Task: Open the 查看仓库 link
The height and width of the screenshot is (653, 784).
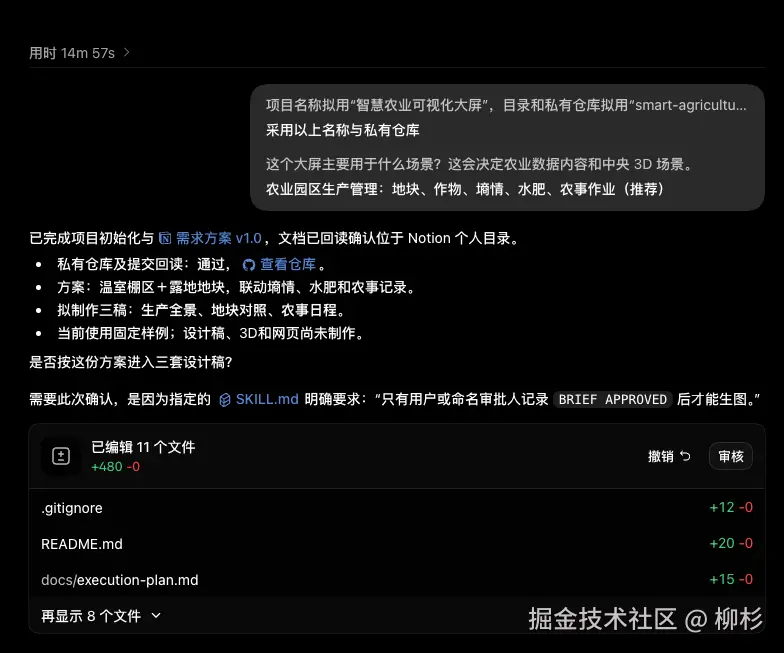Action: 288,264
